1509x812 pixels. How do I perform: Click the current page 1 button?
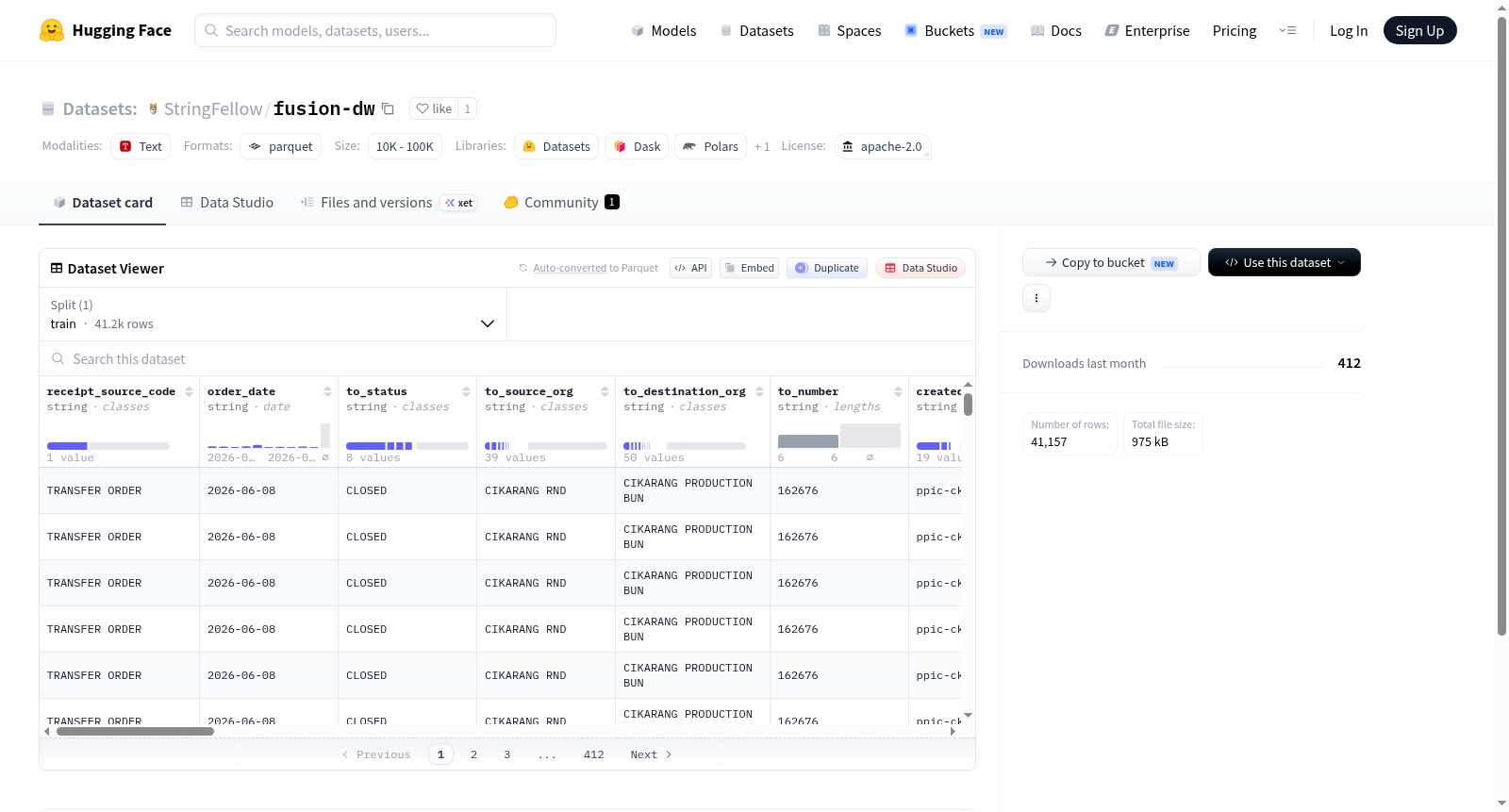440,754
